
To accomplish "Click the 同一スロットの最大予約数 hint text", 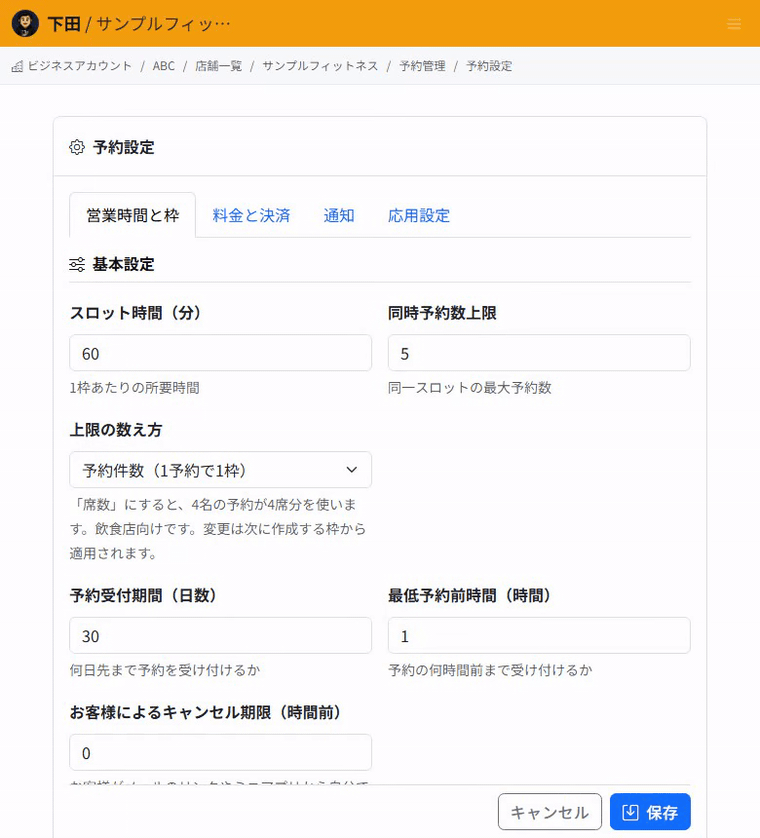I will tap(470, 388).
